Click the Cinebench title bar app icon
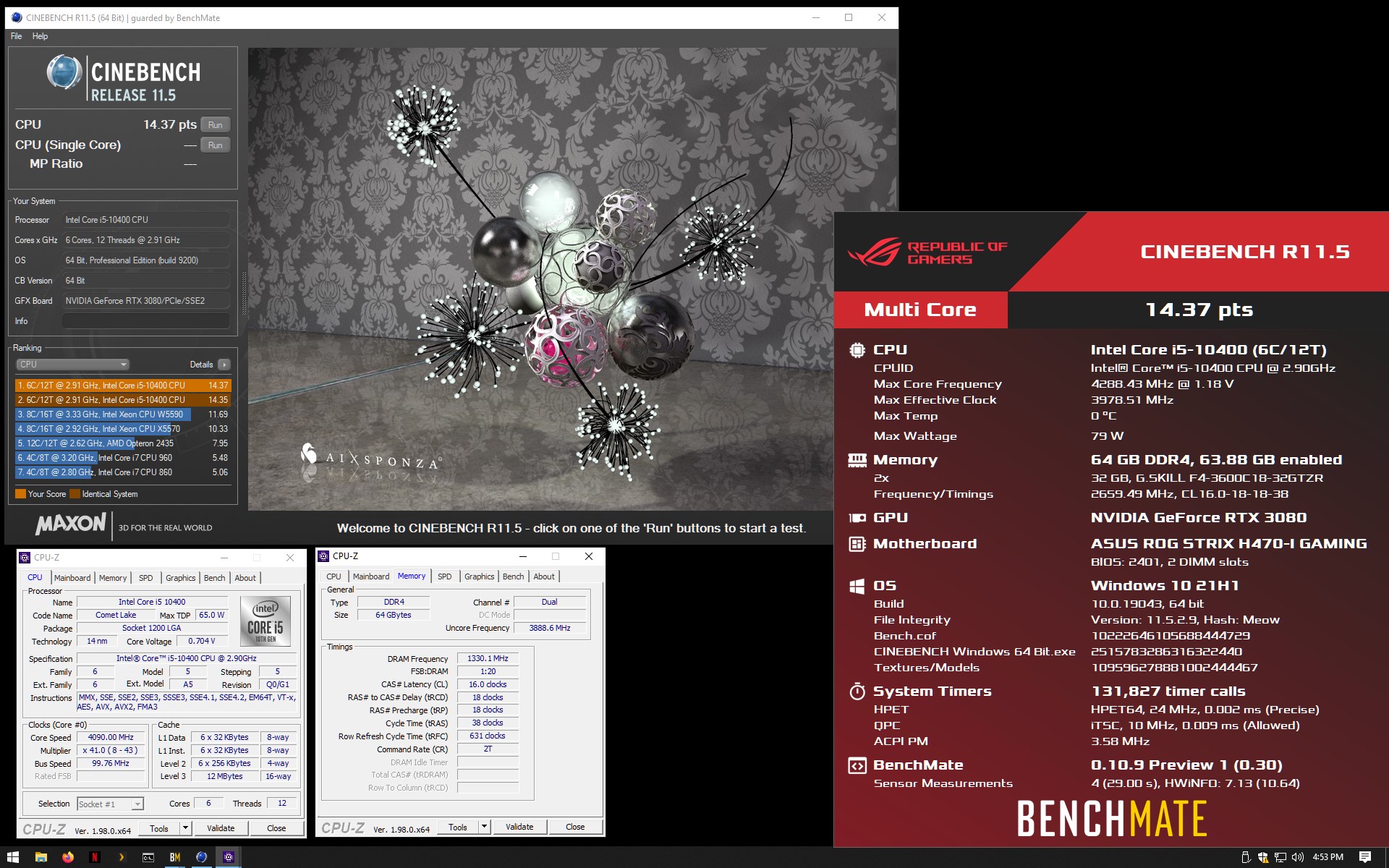This screenshot has height=868, width=1389. coord(16,17)
